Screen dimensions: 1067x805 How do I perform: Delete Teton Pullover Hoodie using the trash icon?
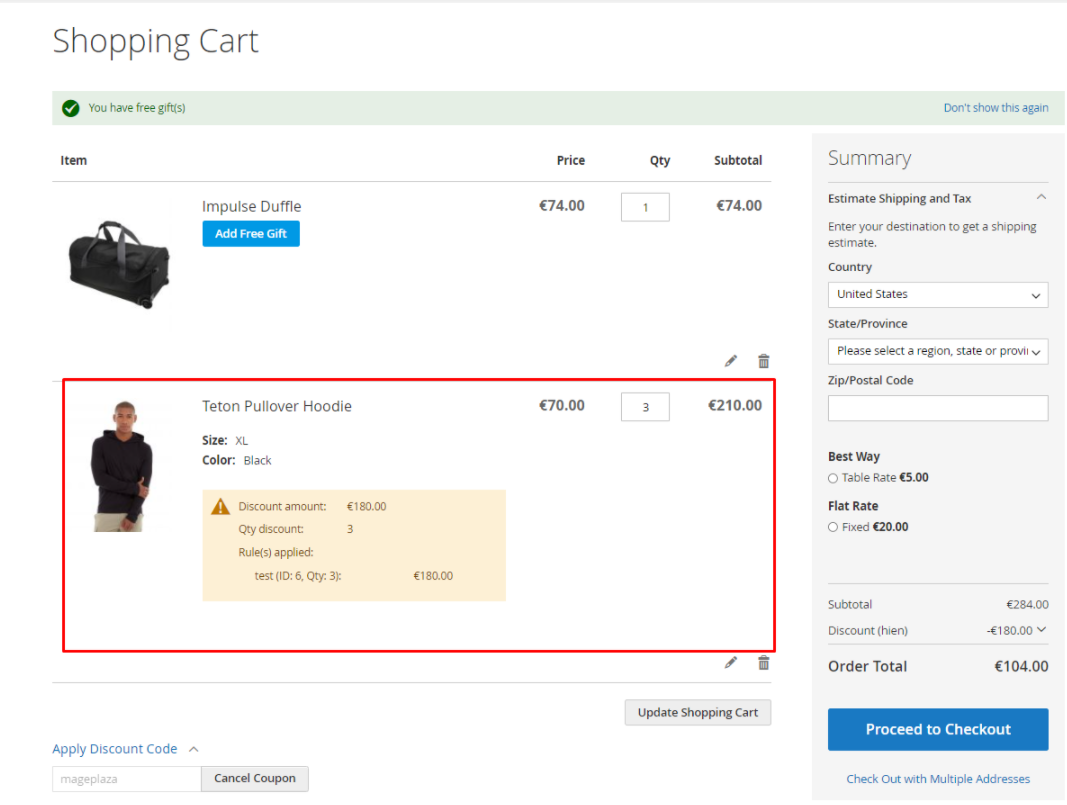pos(764,662)
